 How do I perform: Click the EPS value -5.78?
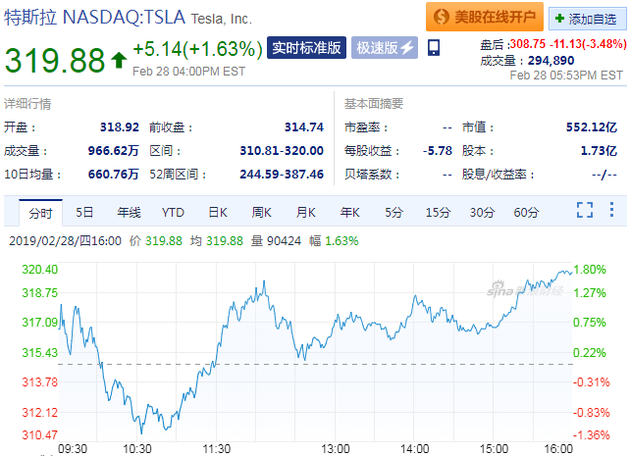(x=438, y=151)
